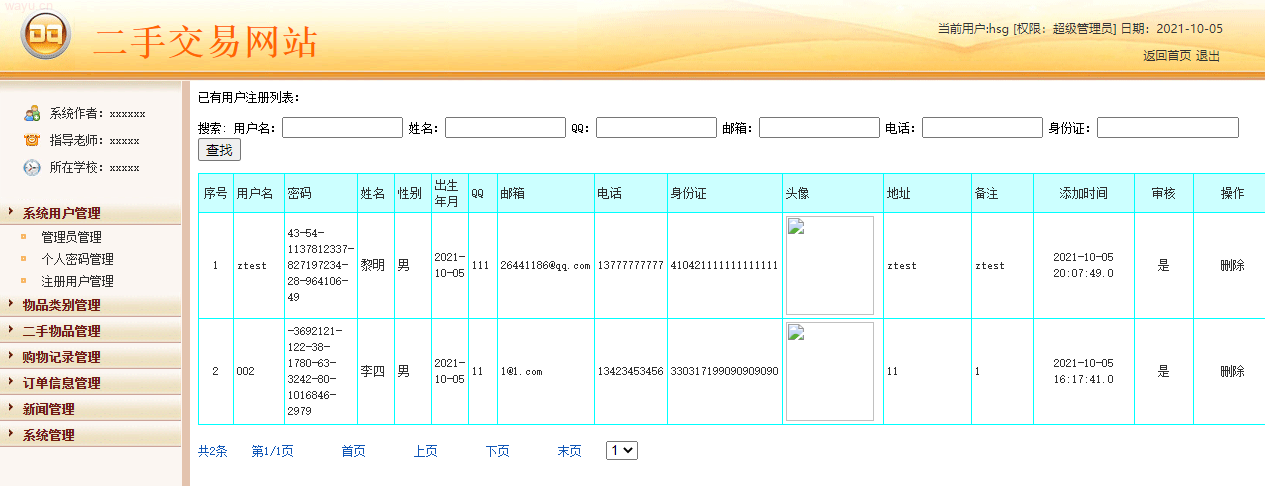Expand the 物品类别管理 menu section
Image resolution: width=1265 pixels, height=486 pixels.
[x=62, y=305]
